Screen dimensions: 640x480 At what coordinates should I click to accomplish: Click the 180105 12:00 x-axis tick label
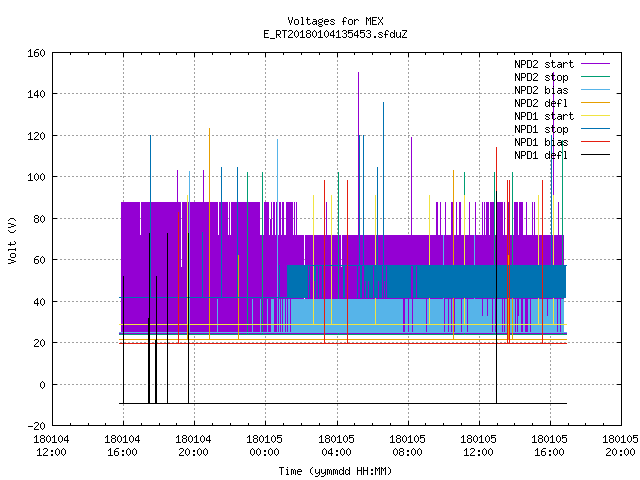[x=478, y=446]
